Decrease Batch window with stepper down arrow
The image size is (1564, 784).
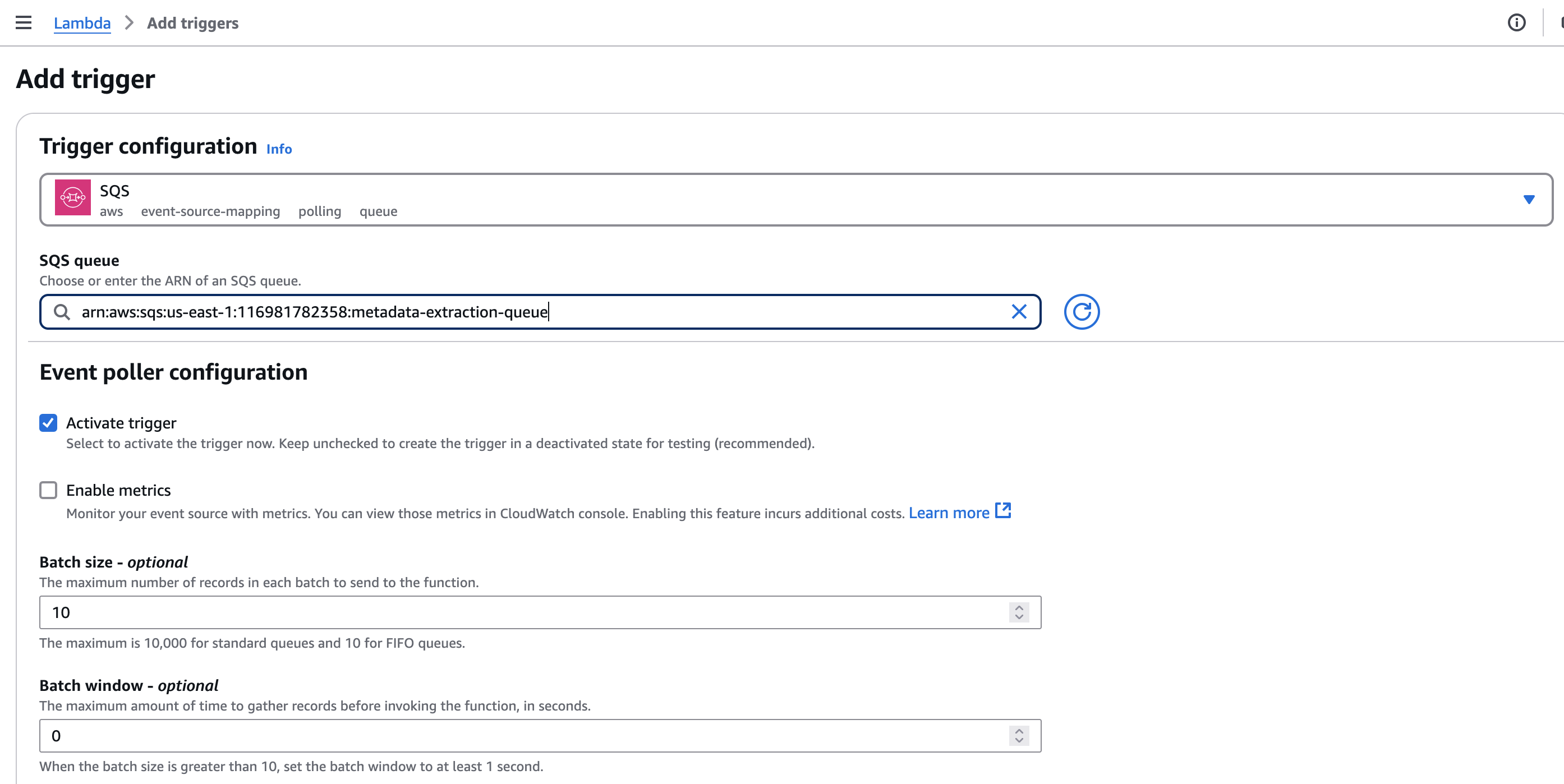(1019, 741)
